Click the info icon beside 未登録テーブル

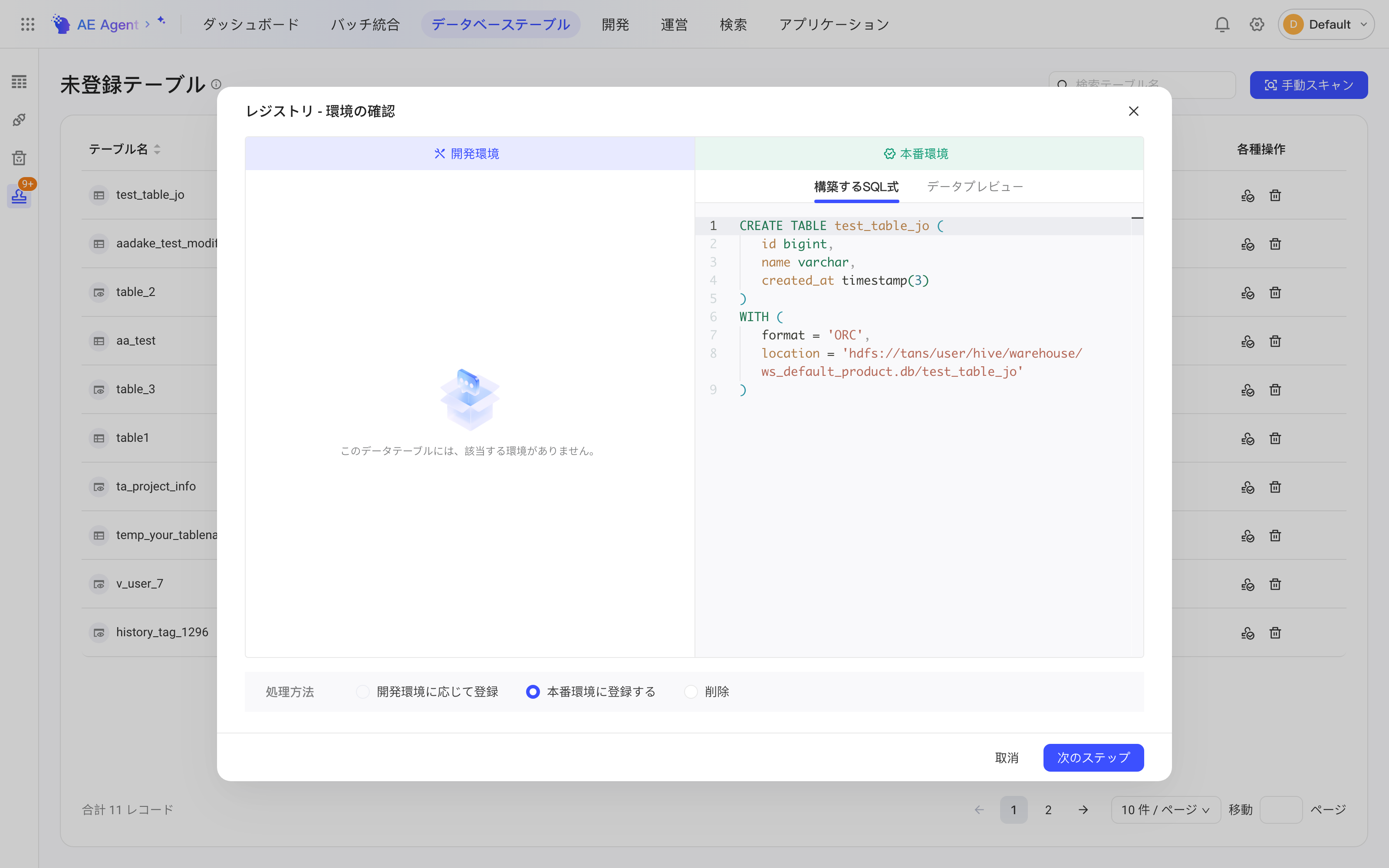(x=216, y=84)
